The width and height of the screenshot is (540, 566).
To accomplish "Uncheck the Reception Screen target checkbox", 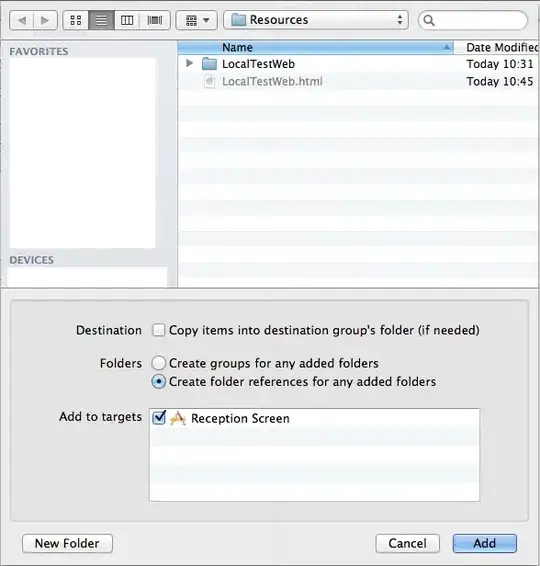I will [x=159, y=418].
